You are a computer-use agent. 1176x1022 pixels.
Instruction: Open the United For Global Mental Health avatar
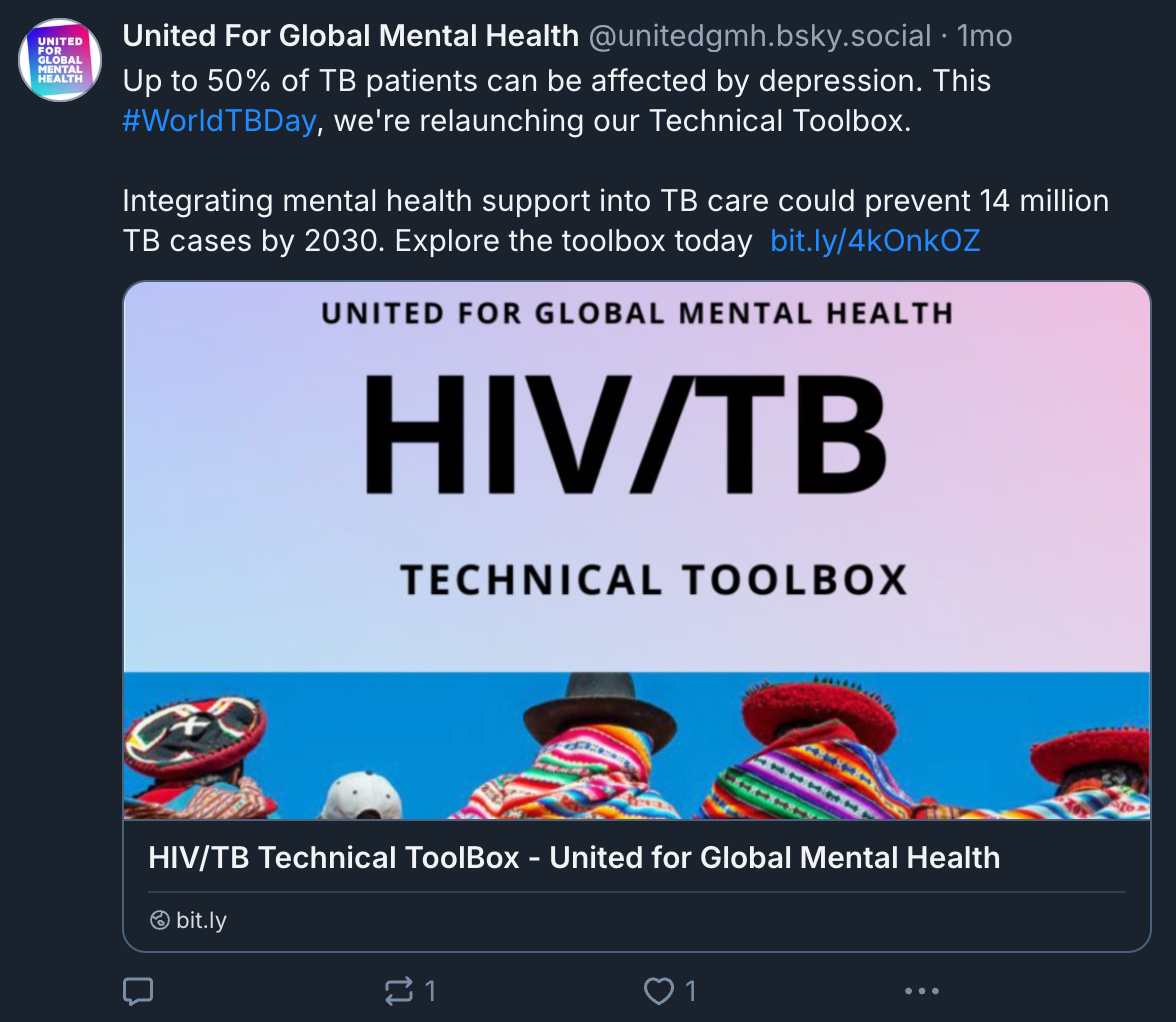(x=60, y=60)
